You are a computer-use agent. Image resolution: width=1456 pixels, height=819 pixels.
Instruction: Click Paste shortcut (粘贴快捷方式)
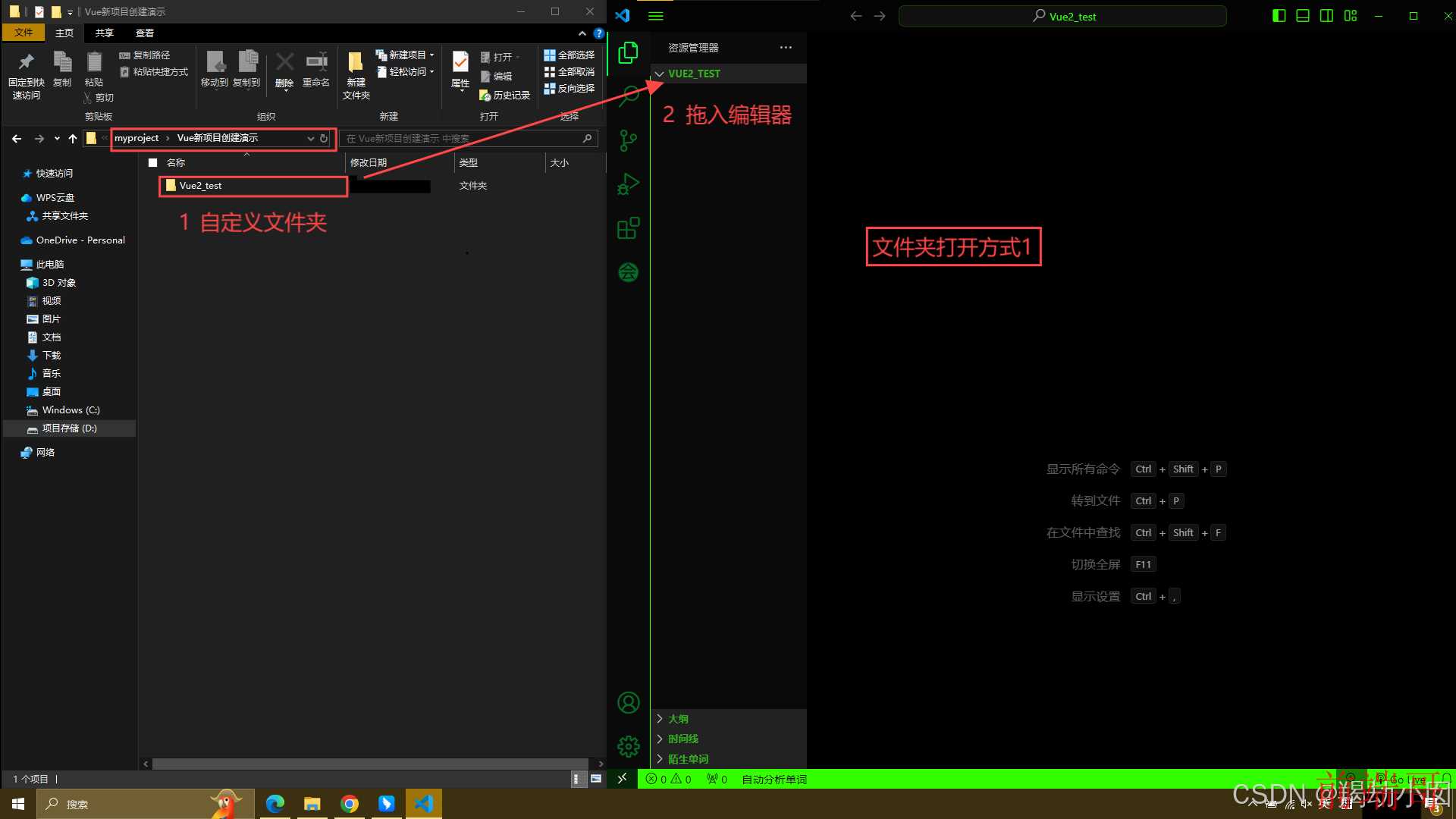(154, 72)
